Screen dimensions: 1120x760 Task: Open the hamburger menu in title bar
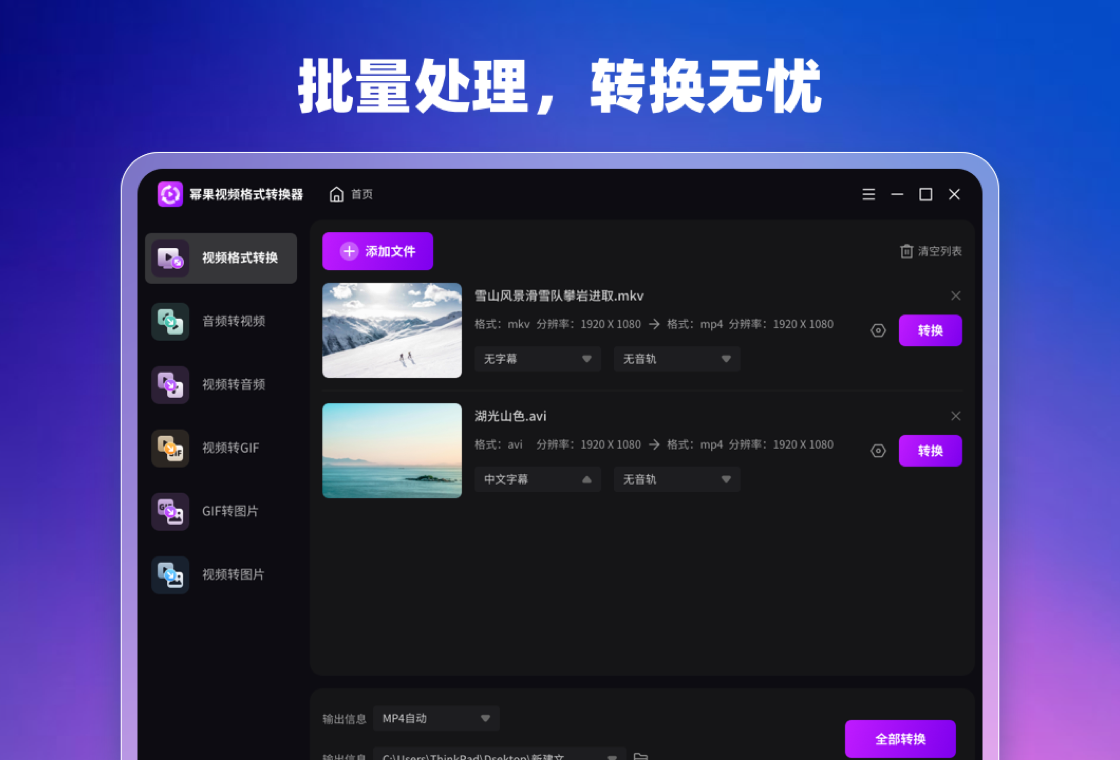click(869, 194)
